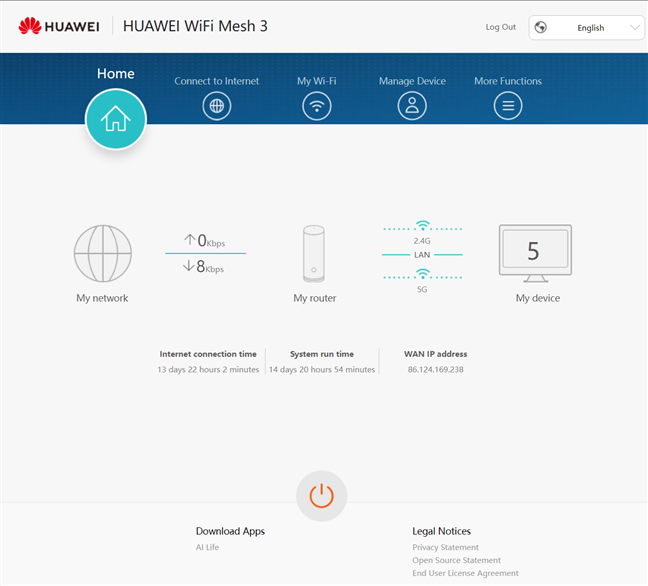Click the Log Out link
Image resolution: width=648 pixels, height=586 pixels.
[500, 27]
